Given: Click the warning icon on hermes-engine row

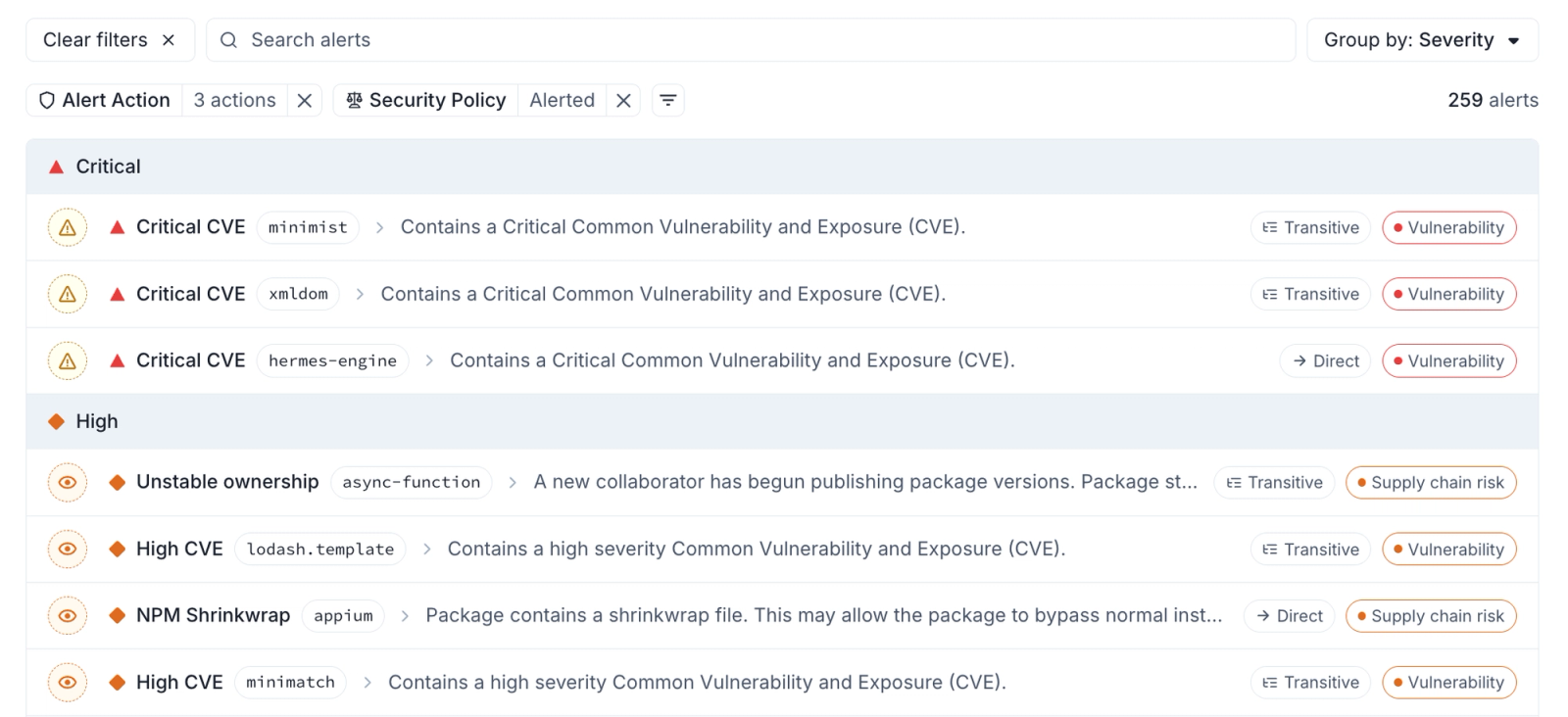Looking at the screenshot, I should click(x=68, y=360).
